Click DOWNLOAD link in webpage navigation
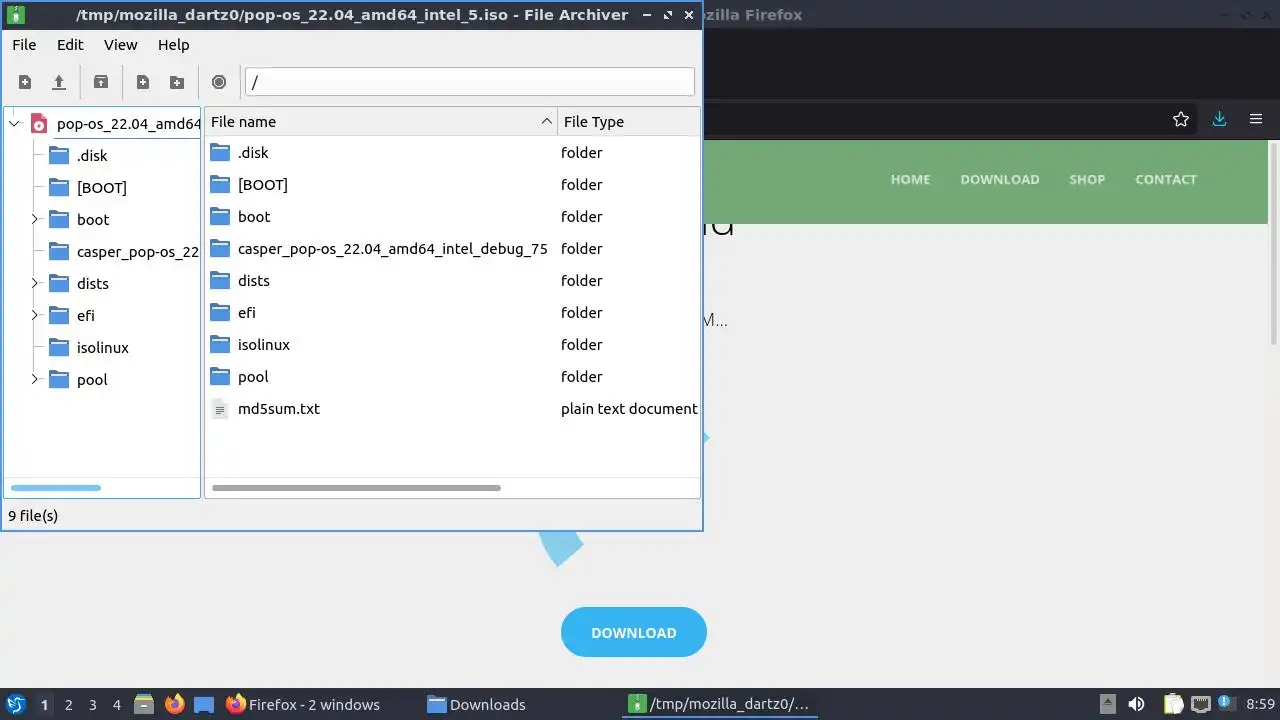1280x720 pixels. [x=1000, y=180]
